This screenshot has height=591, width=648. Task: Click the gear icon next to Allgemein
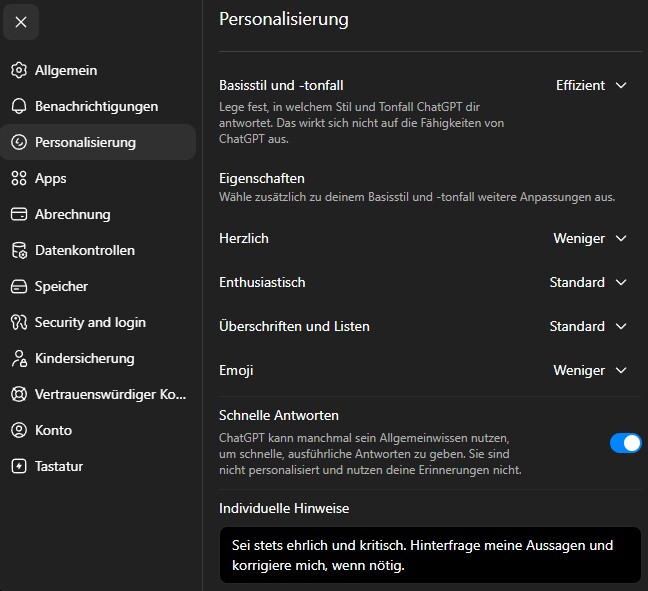coord(19,70)
